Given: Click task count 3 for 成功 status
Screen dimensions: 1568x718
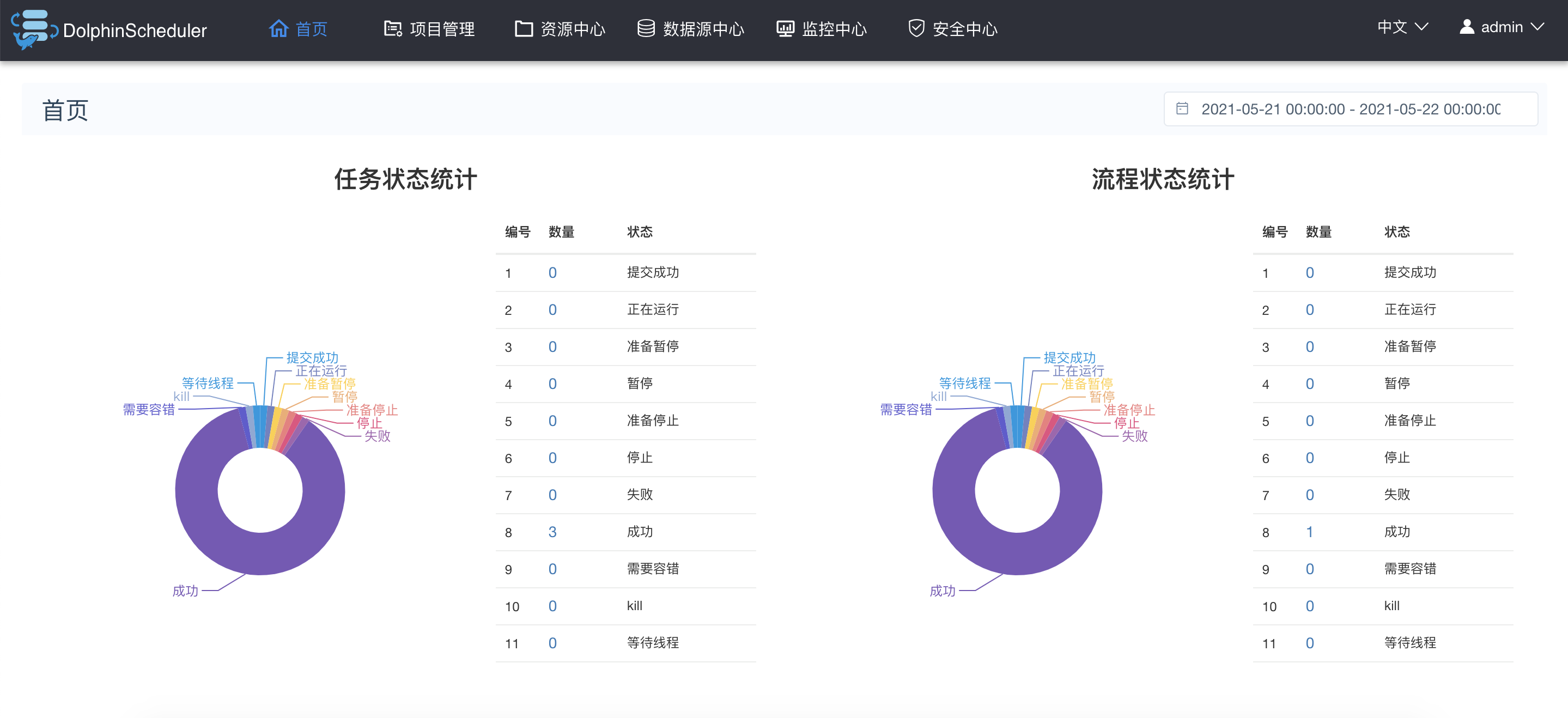Looking at the screenshot, I should click(552, 532).
